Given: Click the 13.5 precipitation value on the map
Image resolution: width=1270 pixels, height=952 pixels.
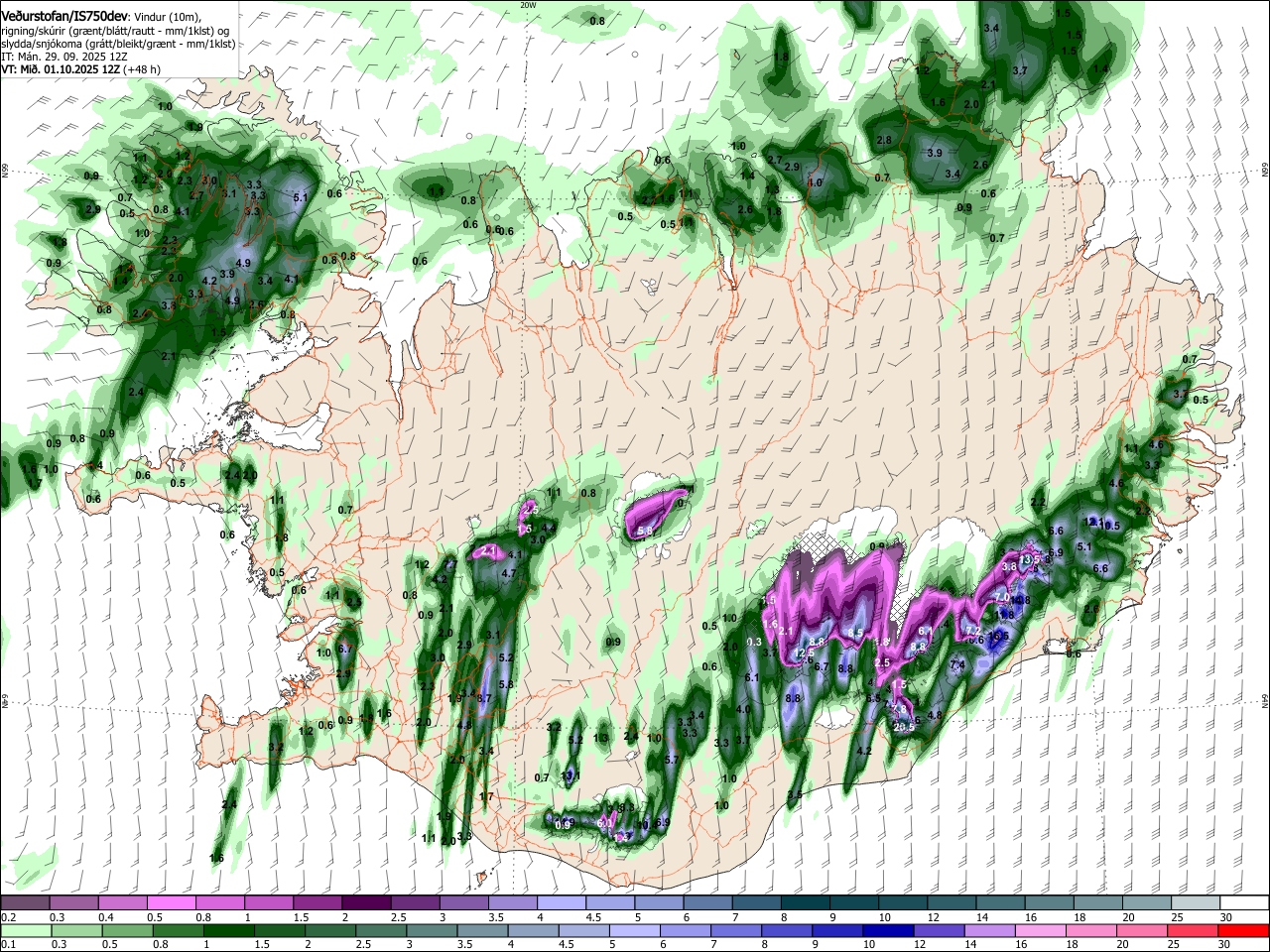Looking at the screenshot, I should point(1031,558).
